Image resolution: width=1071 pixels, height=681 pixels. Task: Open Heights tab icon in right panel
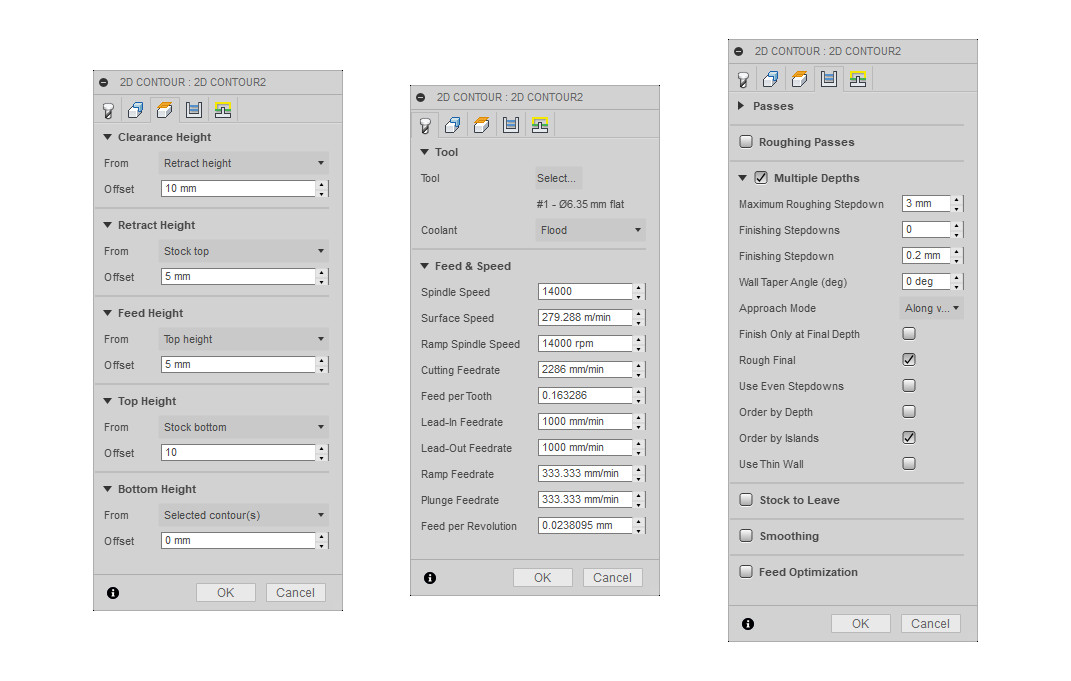(x=800, y=79)
